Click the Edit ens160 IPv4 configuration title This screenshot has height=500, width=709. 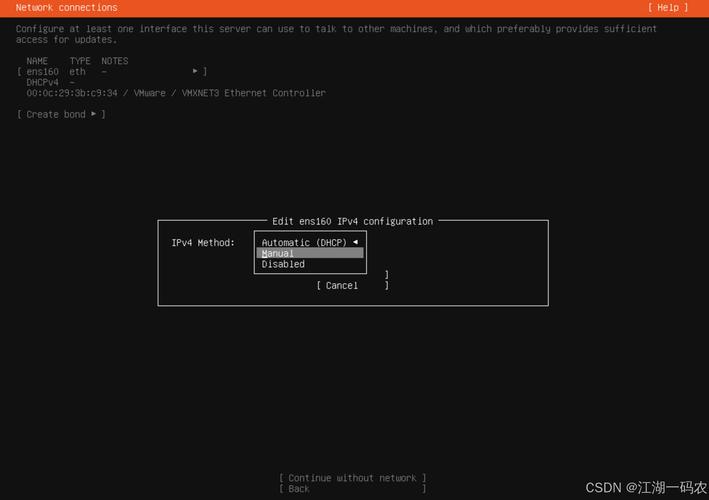(x=352, y=221)
